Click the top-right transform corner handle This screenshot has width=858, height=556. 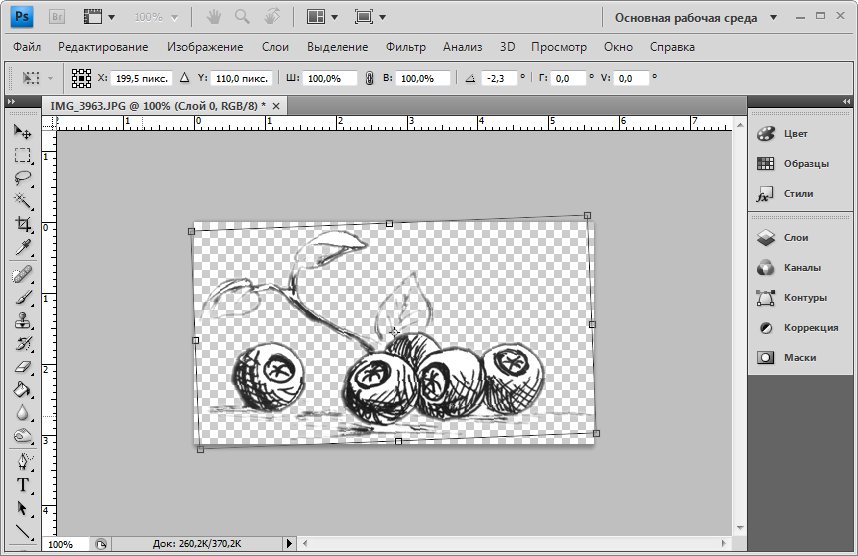587,216
